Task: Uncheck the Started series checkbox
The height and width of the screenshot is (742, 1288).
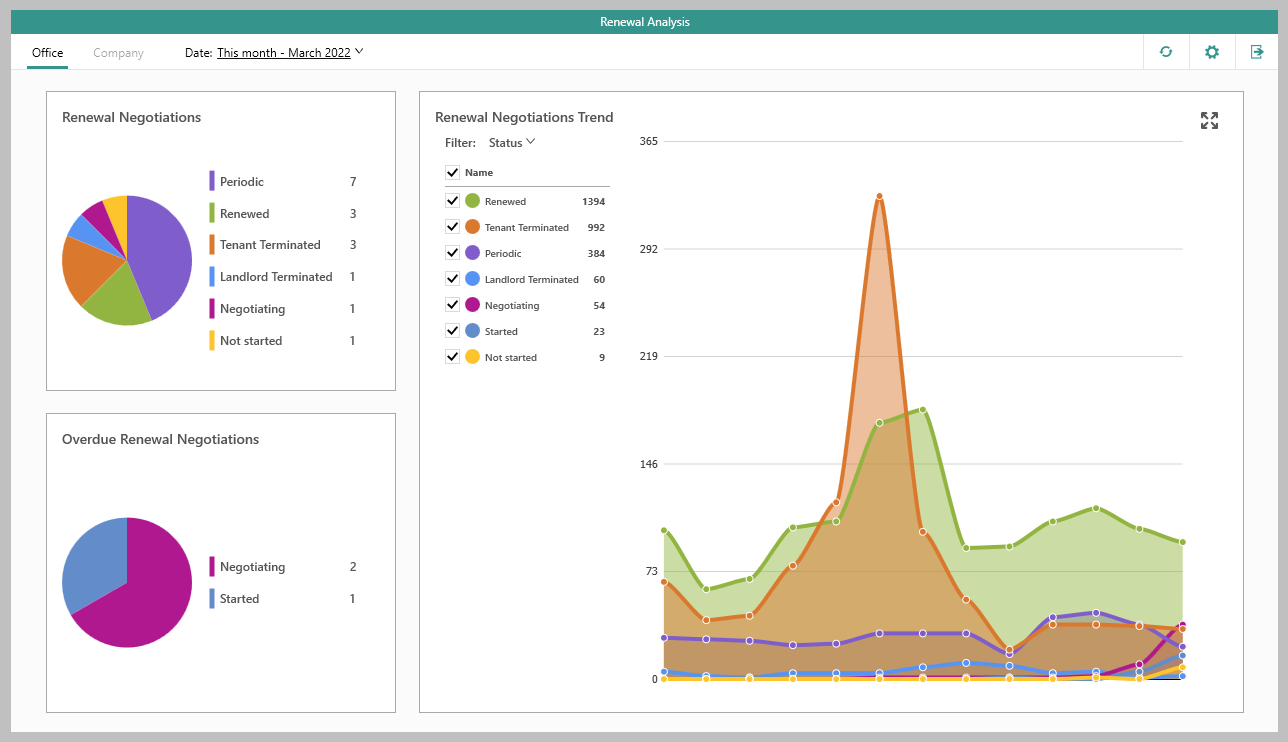Action: pos(452,331)
